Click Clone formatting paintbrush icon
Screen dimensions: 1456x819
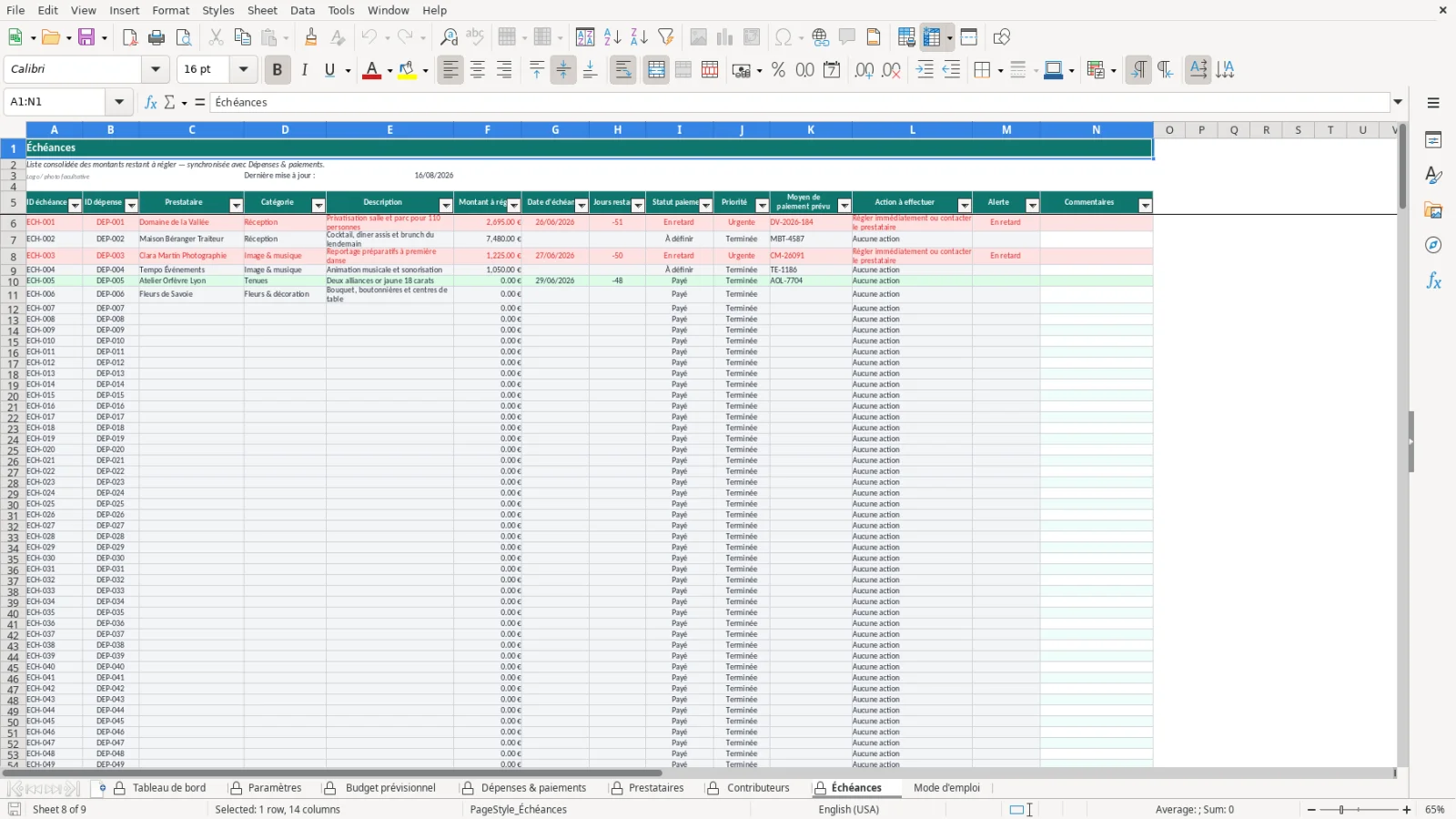click(x=311, y=37)
